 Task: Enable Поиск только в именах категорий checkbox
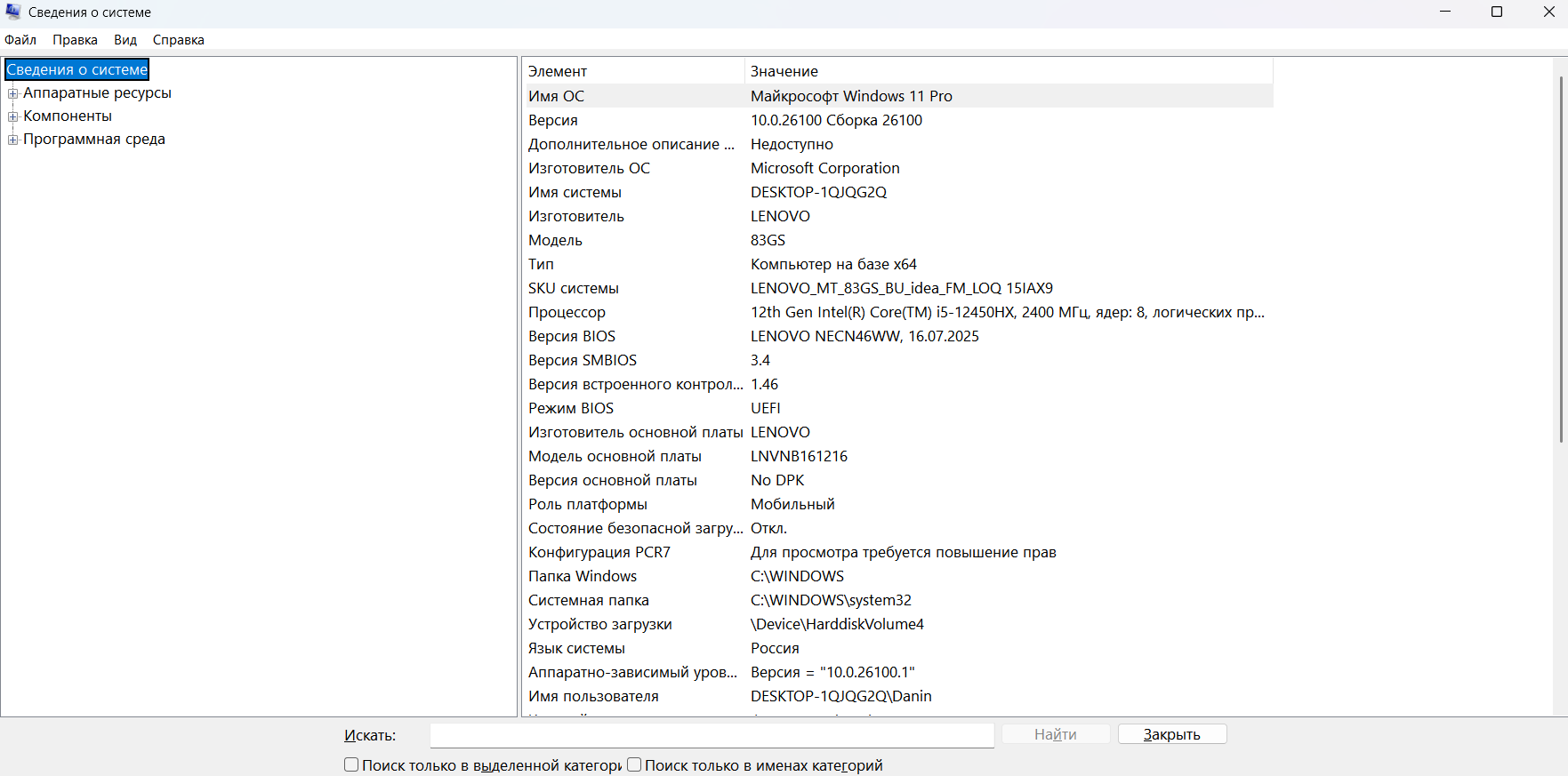pos(634,764)
